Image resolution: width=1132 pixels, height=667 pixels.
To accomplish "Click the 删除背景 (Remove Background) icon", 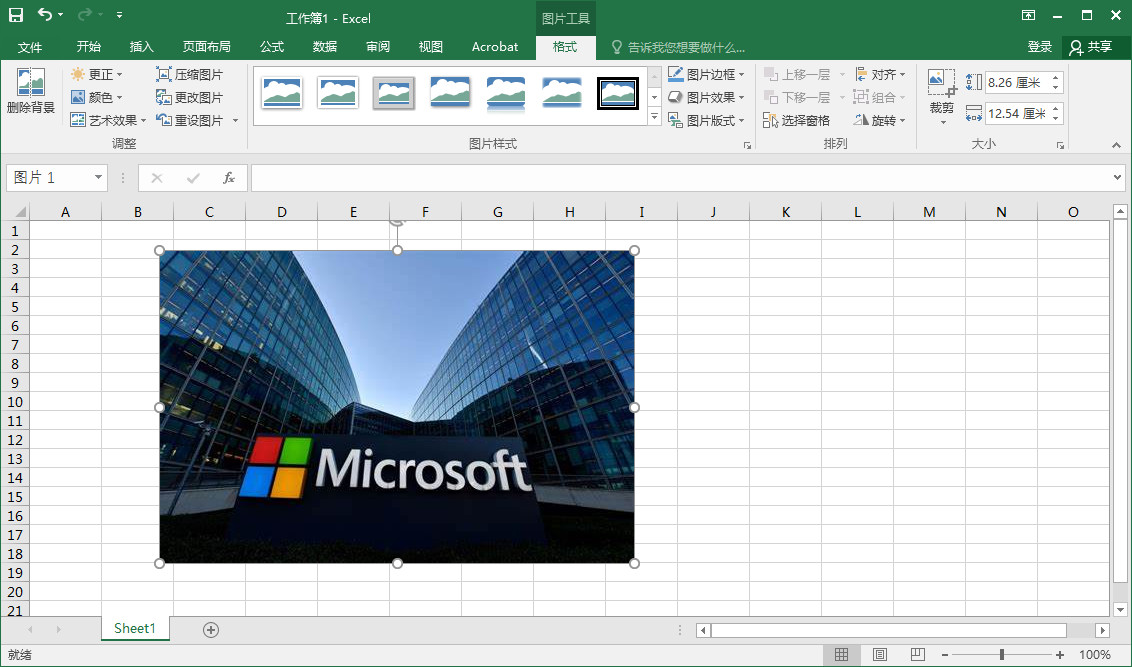I will 30,84.
